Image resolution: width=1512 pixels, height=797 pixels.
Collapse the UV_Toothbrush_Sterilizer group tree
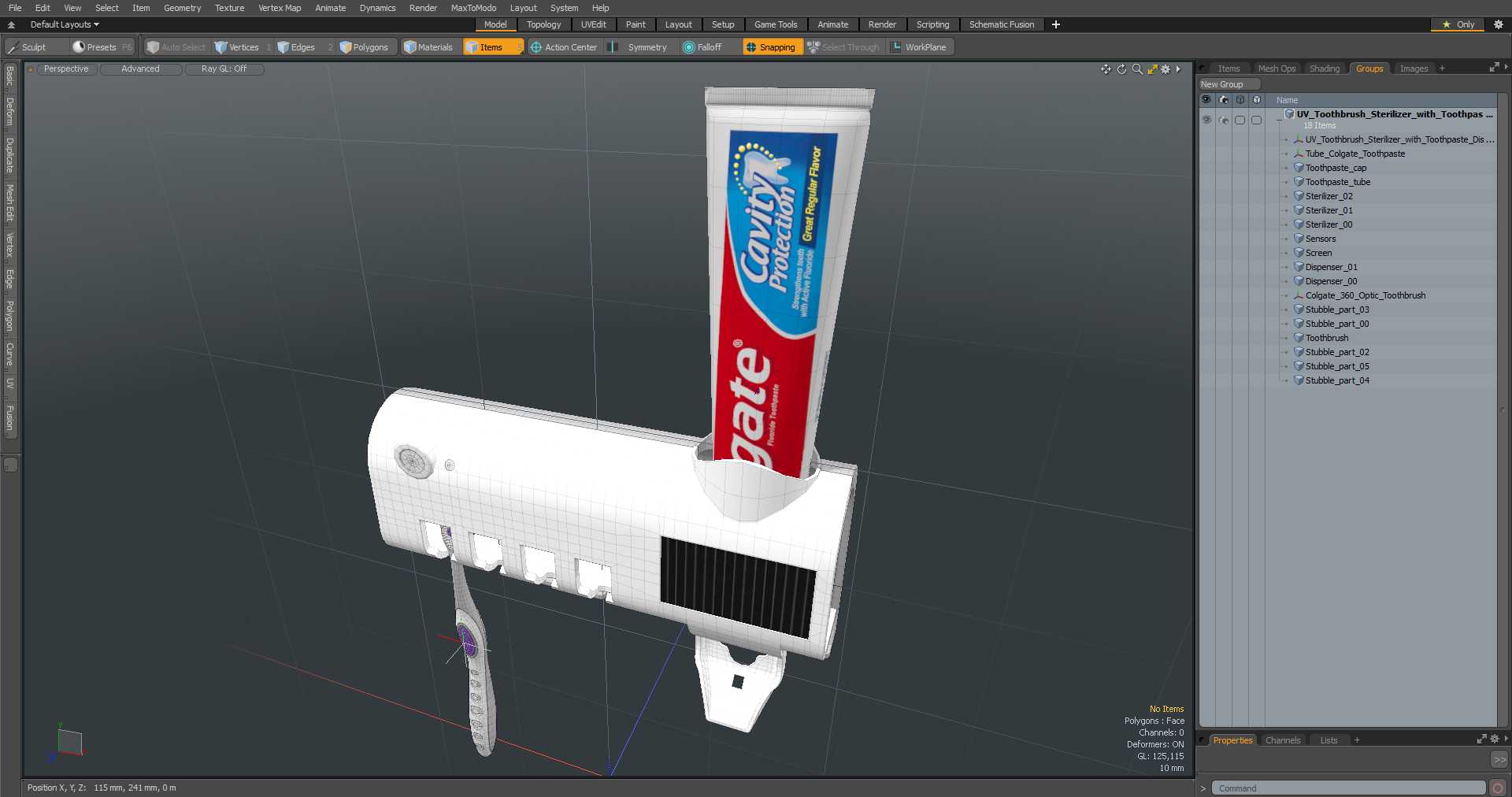click(x=1278, y=119)
